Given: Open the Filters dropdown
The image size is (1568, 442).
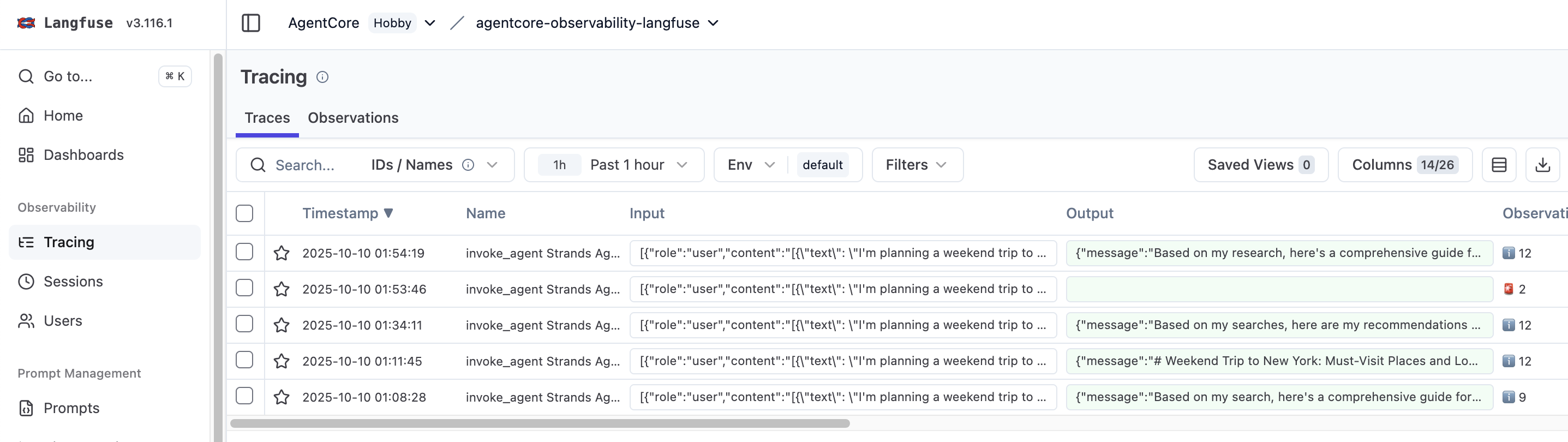Looking at the screenshot, I should coord(917,165).
